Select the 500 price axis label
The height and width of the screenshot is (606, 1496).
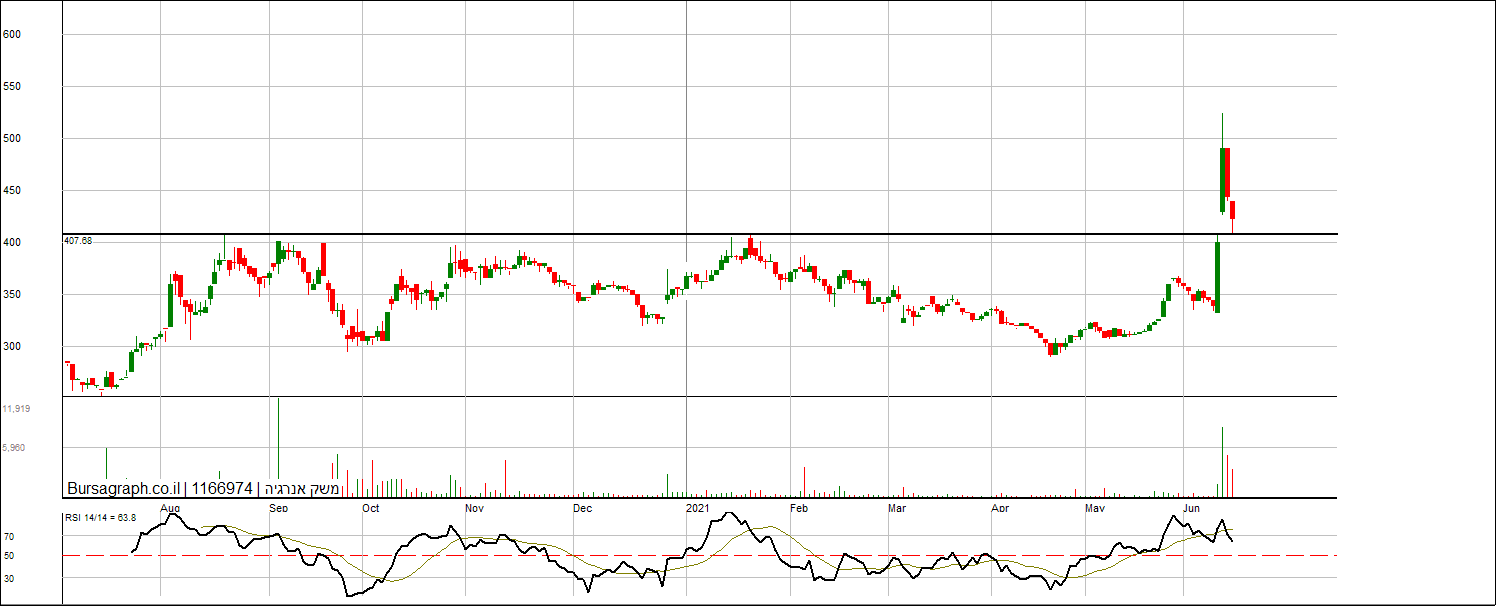click(x=12, y=139)
